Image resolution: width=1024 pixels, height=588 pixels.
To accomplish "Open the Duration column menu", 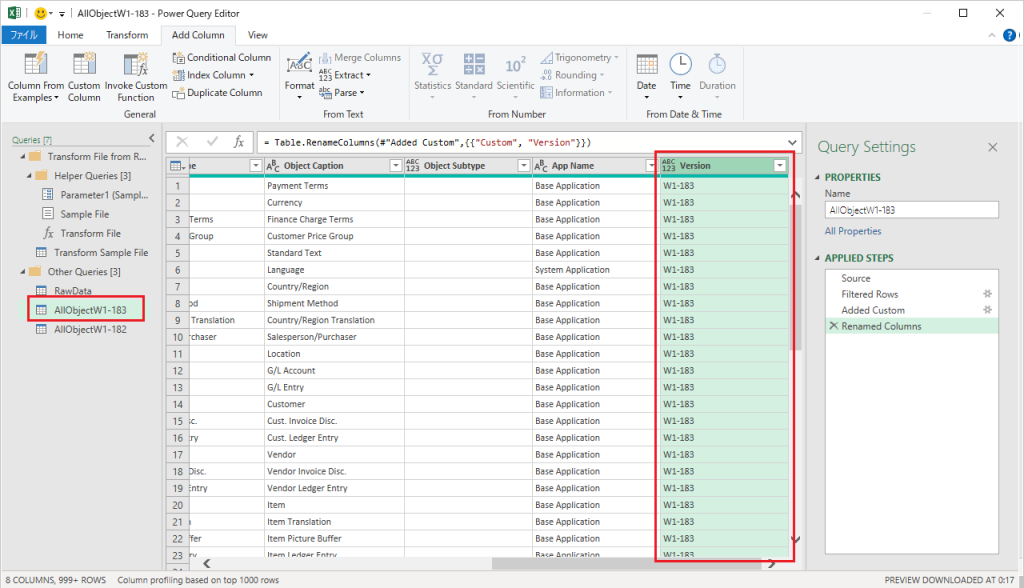I will coord(717,77).
